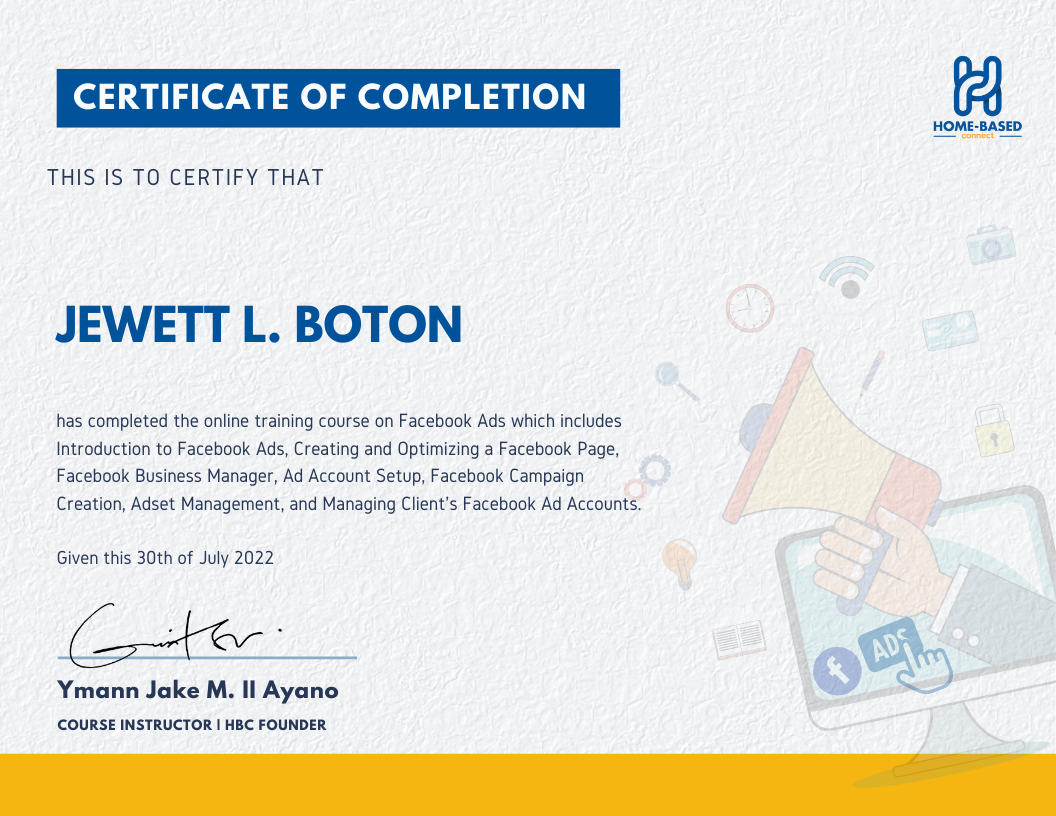The image size is (1056, 816).
Task: Click the camera icon
Action: click(x=991, y=243)
